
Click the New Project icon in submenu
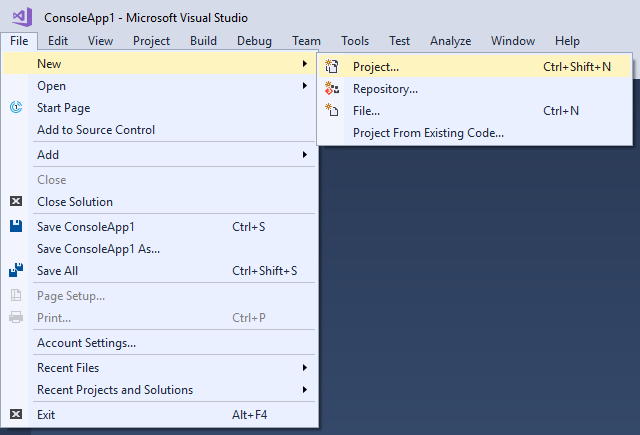(333, 67)
